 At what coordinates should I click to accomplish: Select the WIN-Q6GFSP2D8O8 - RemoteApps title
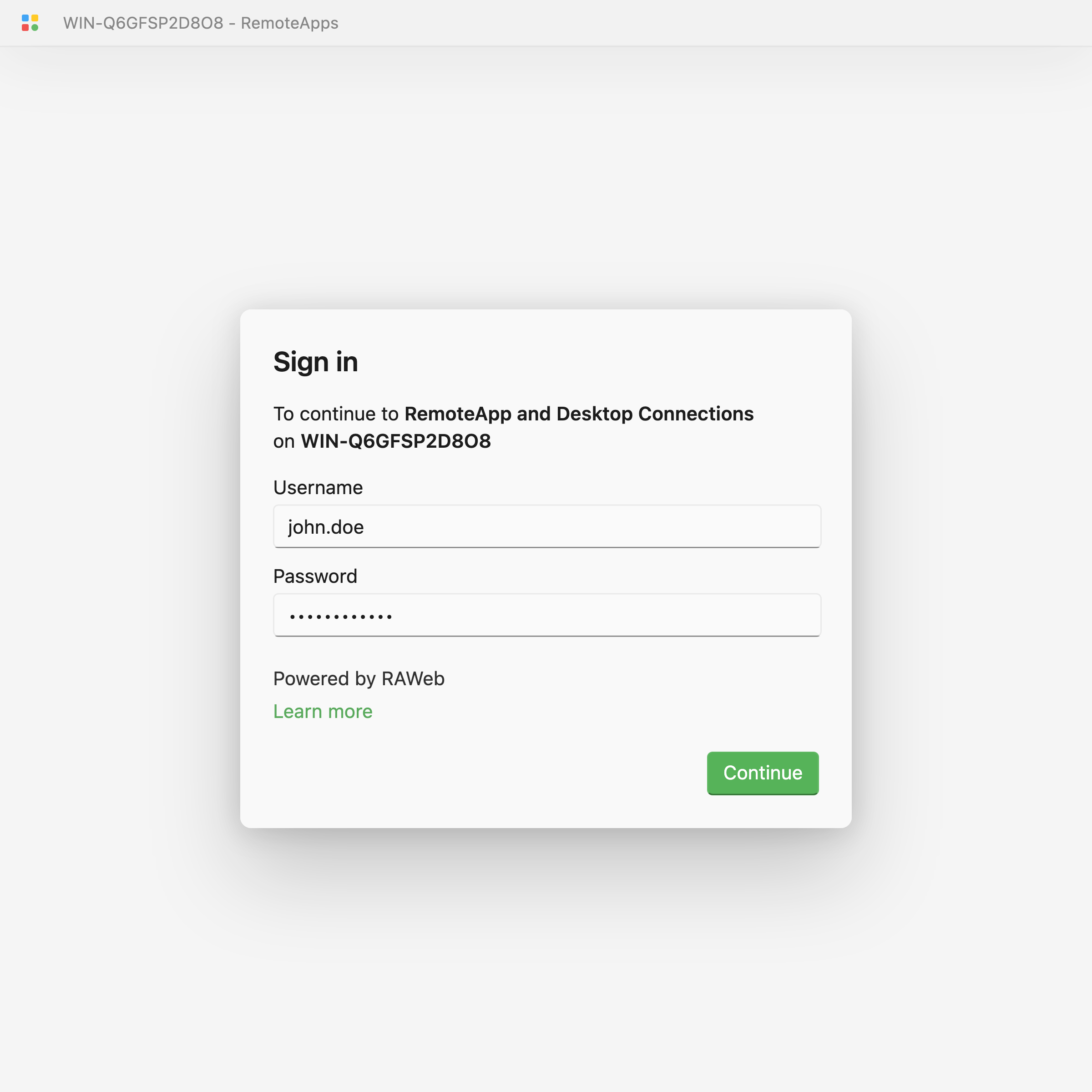[x=201, y=23]
